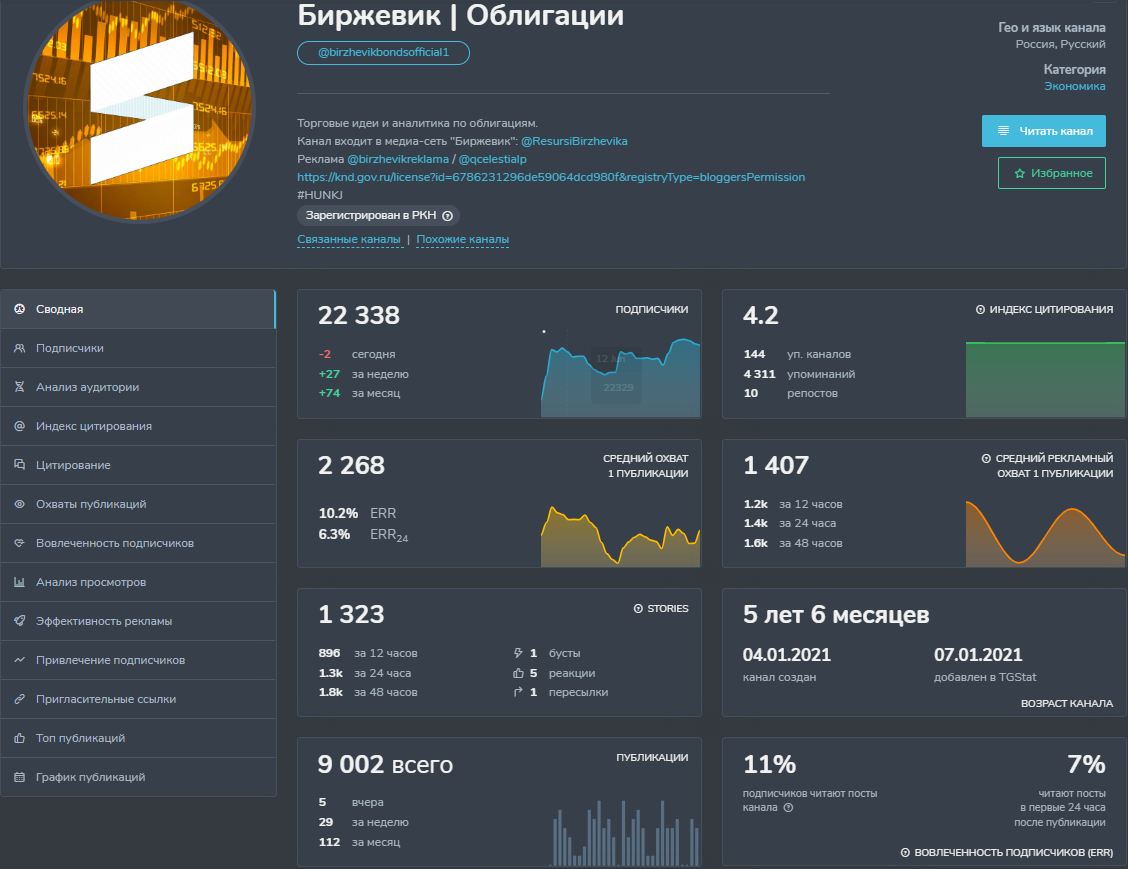Open the Сводная section

[138, 309]
